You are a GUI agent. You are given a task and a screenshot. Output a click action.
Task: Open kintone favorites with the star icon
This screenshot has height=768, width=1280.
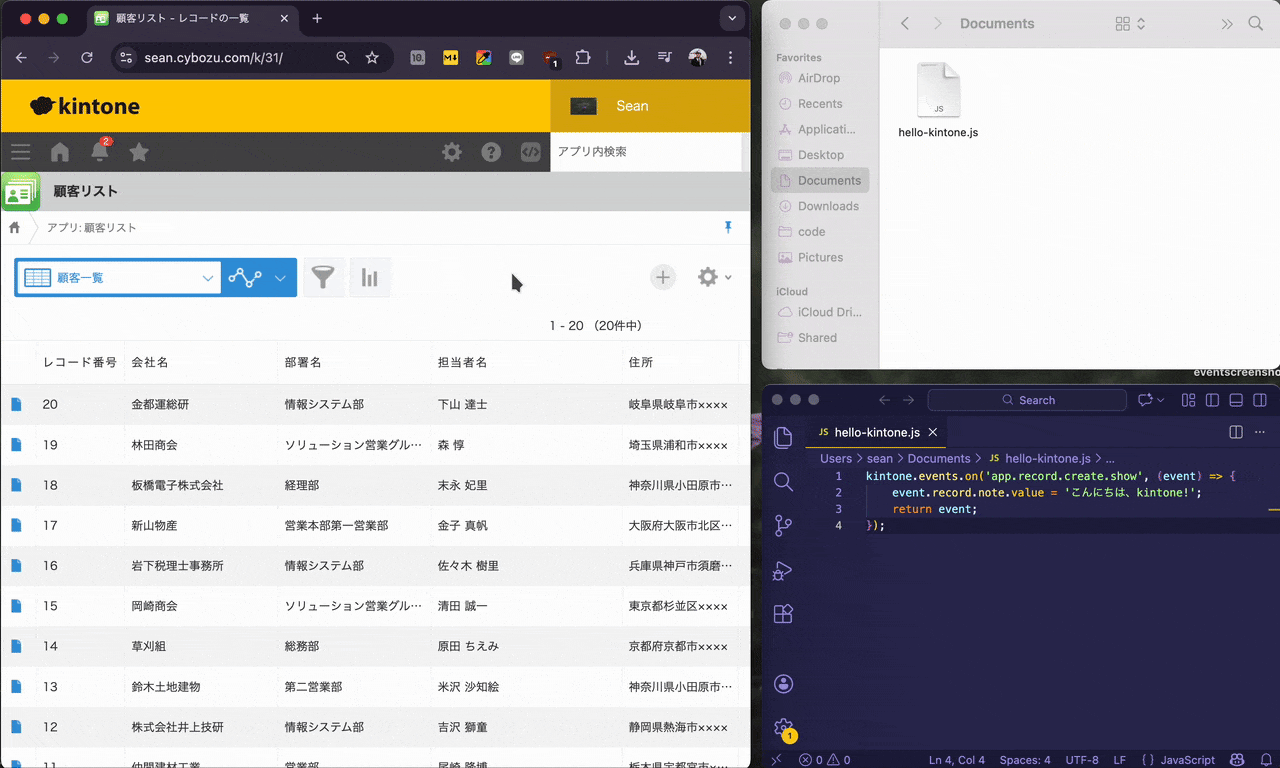(x=138, y=151)
